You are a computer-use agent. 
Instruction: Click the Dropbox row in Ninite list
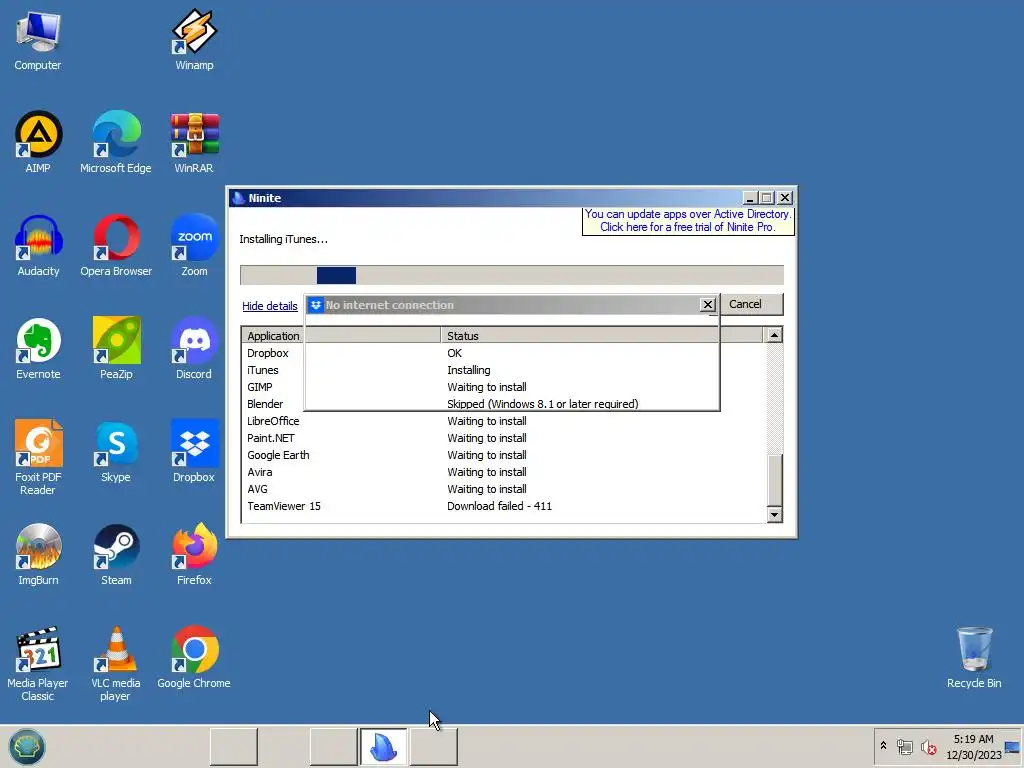(503, 353)
